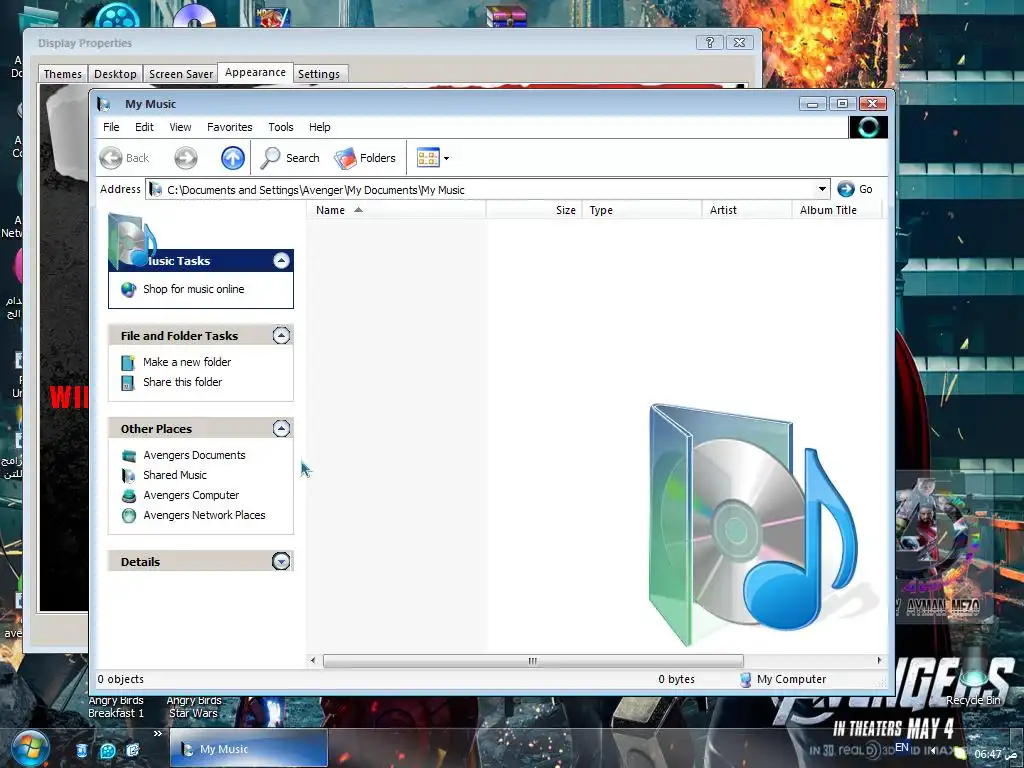Click the Back arrow toolbar icon
Screen dimensions: 1024x768
(111, 158)
